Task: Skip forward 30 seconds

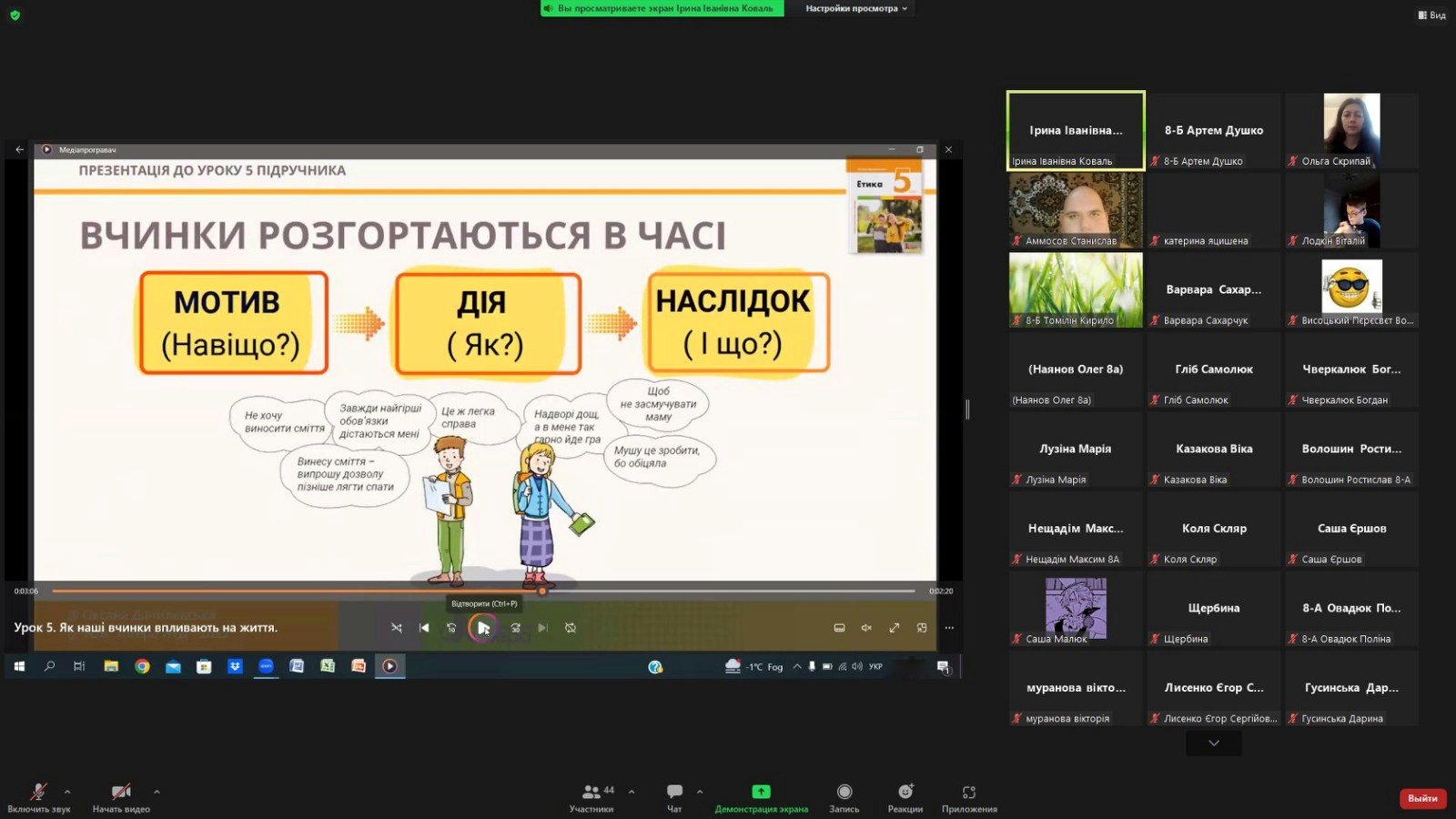Action: 516,628
